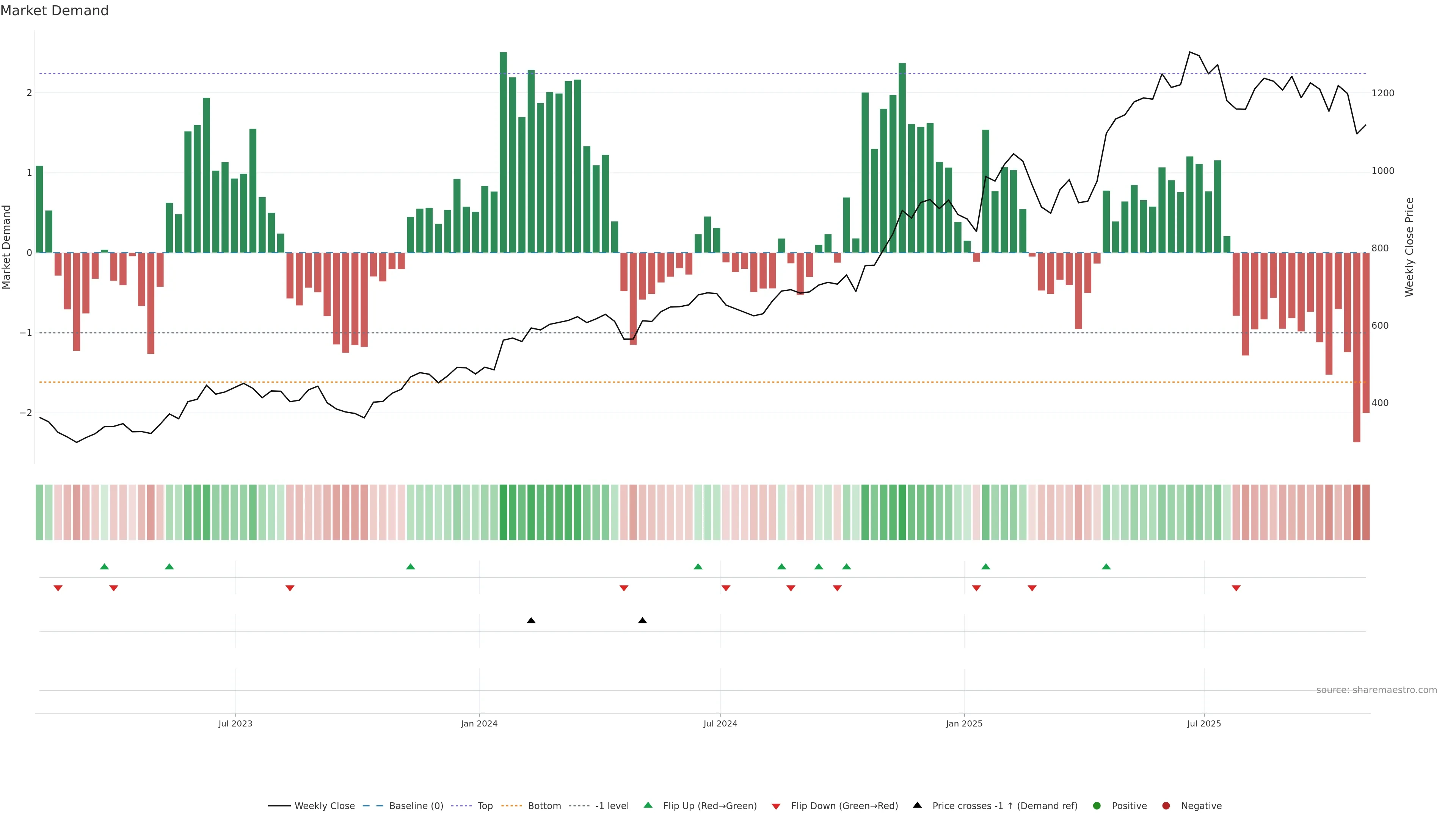This screenshot has height=819, width=1456.
Task: Click the source: sharemaestro.com text
Action: pyautogui.click(x=1376, y=690)
